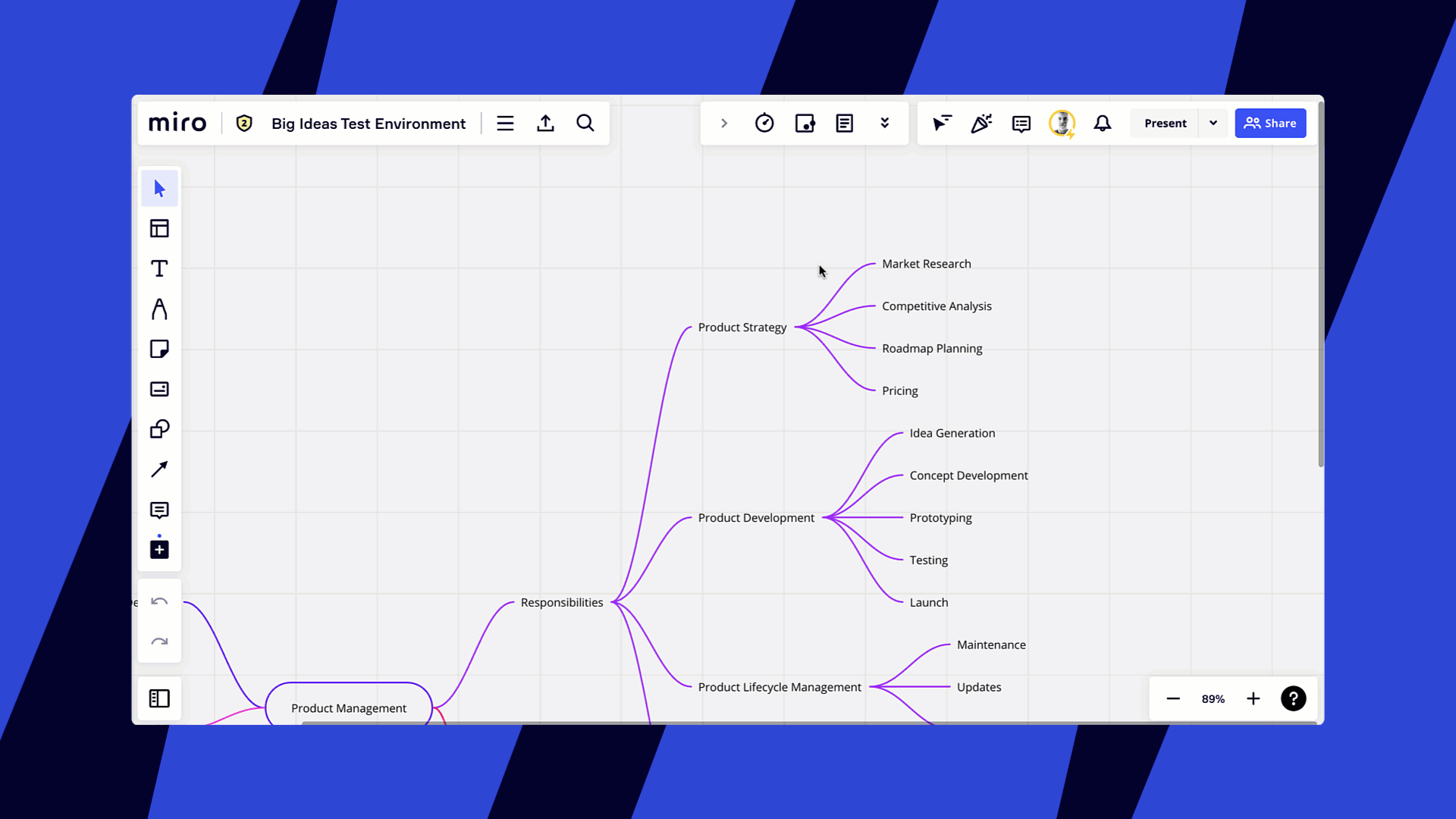
Task: Click the Present button
Action: tap(1165, 123)
